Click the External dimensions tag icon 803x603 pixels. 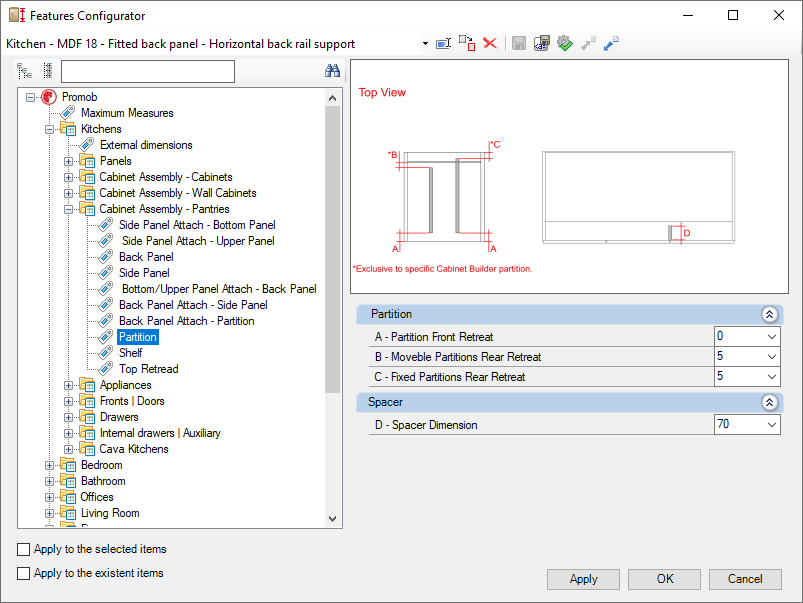coord(87,145)
